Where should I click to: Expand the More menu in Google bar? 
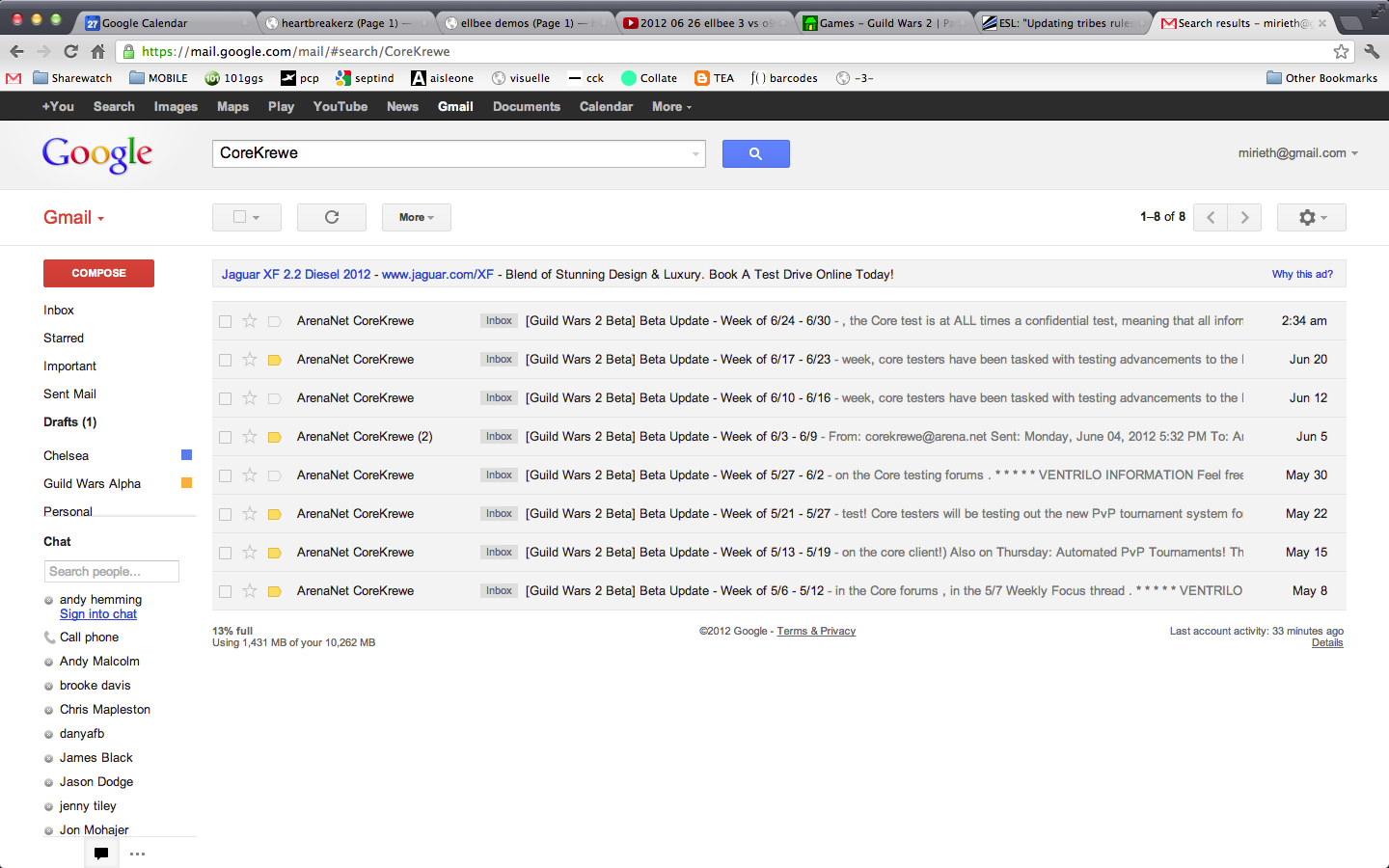coord(671,107)
